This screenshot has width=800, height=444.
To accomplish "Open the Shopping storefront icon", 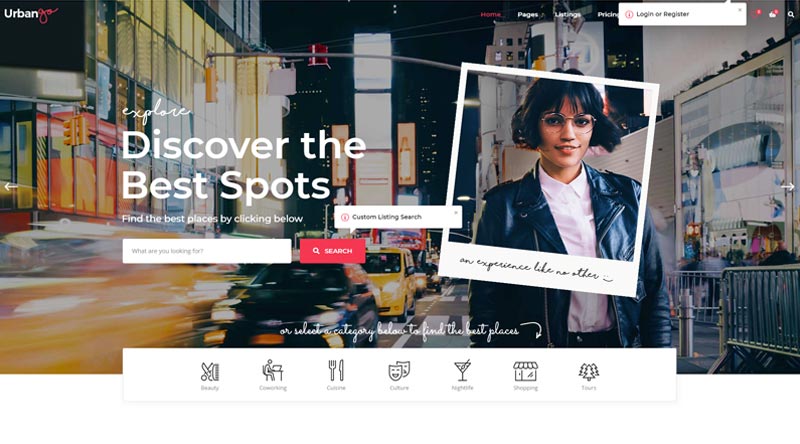I will point(526,372).
